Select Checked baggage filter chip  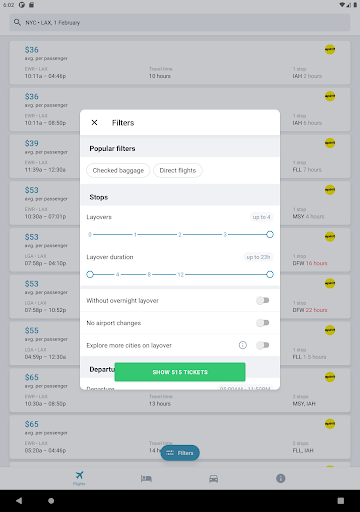tap(118, 170)
